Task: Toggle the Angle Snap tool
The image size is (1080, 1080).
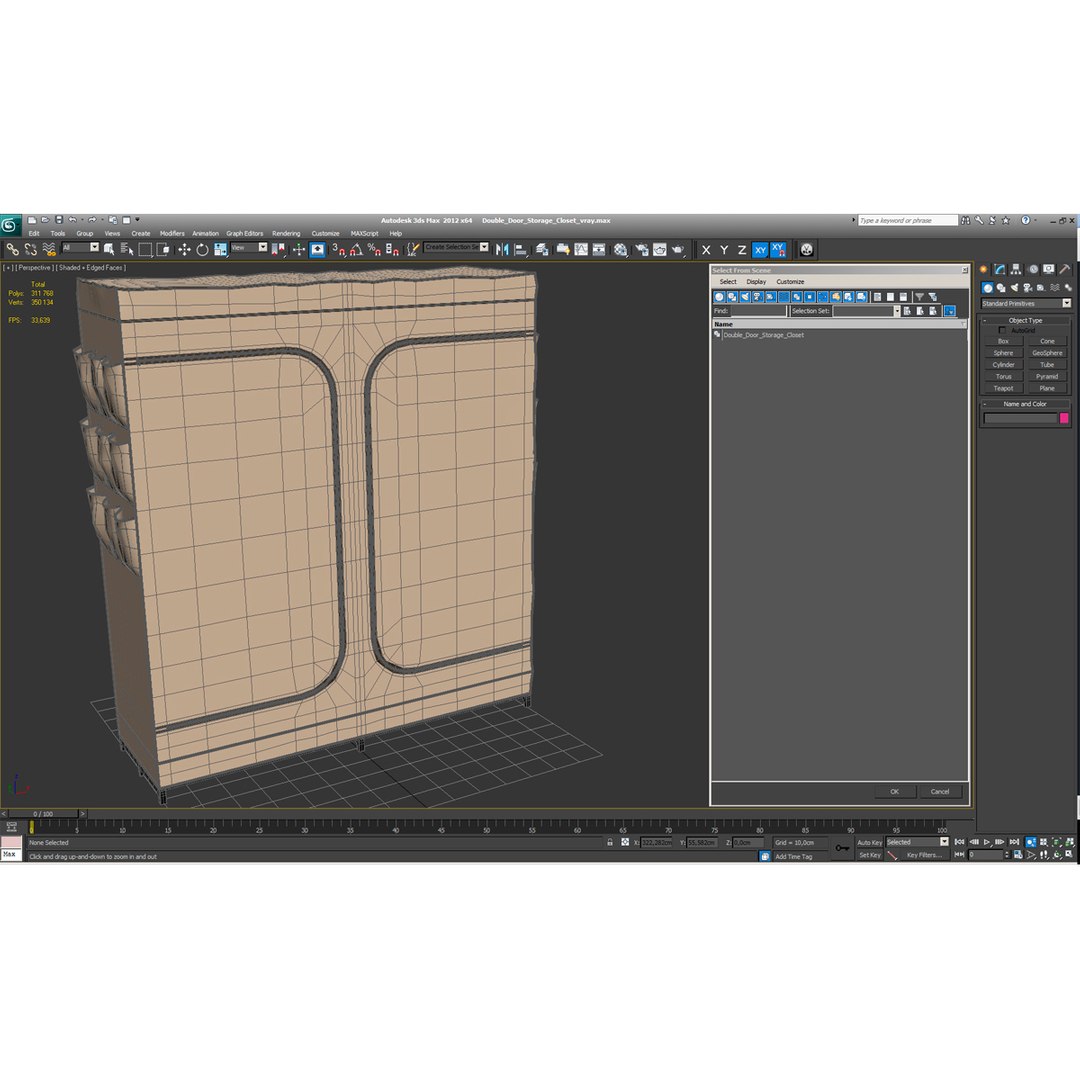Action: coord(356,249)
